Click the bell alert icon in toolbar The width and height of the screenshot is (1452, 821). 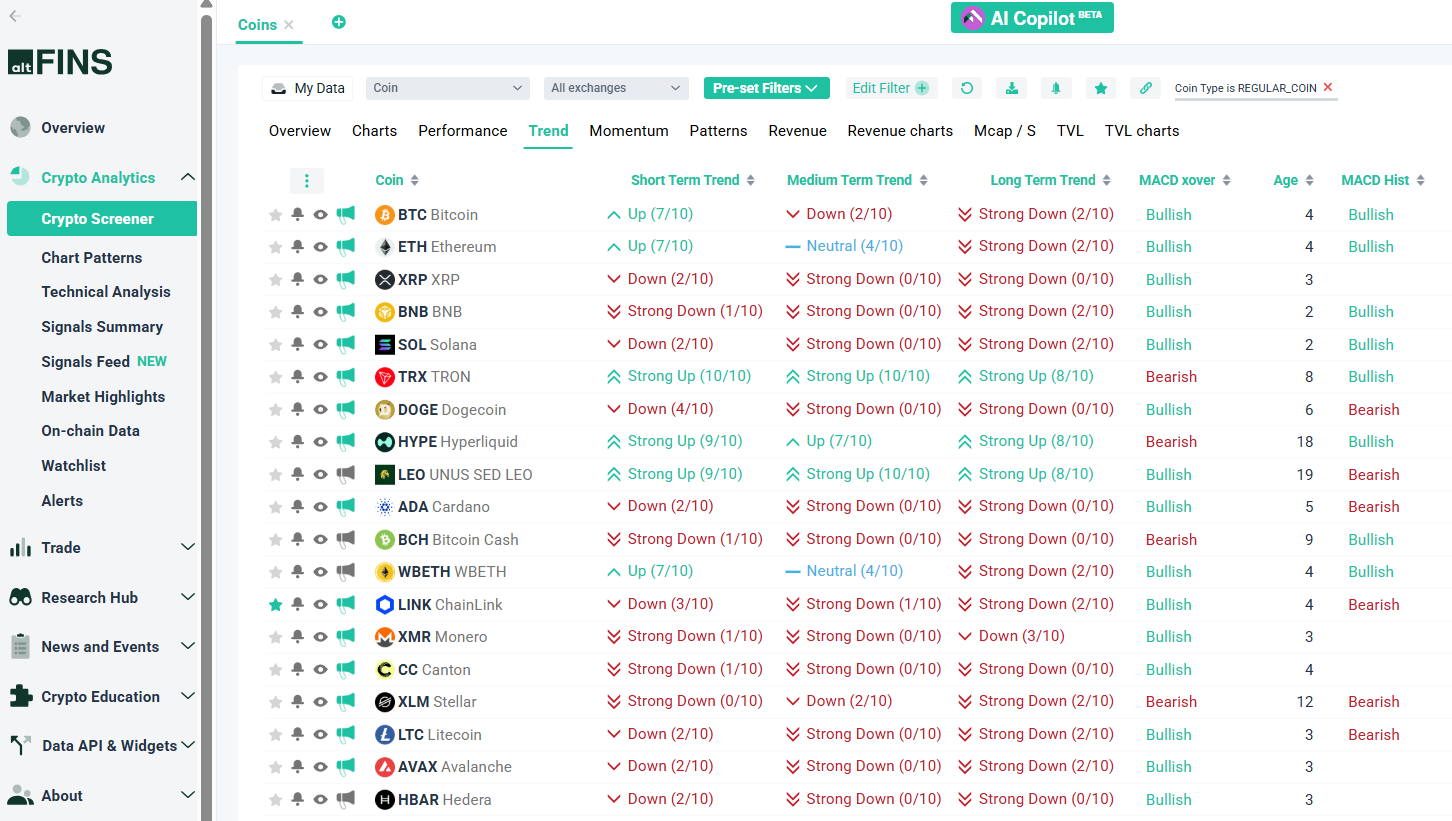pyautogui.click(x=1056, y=88)
